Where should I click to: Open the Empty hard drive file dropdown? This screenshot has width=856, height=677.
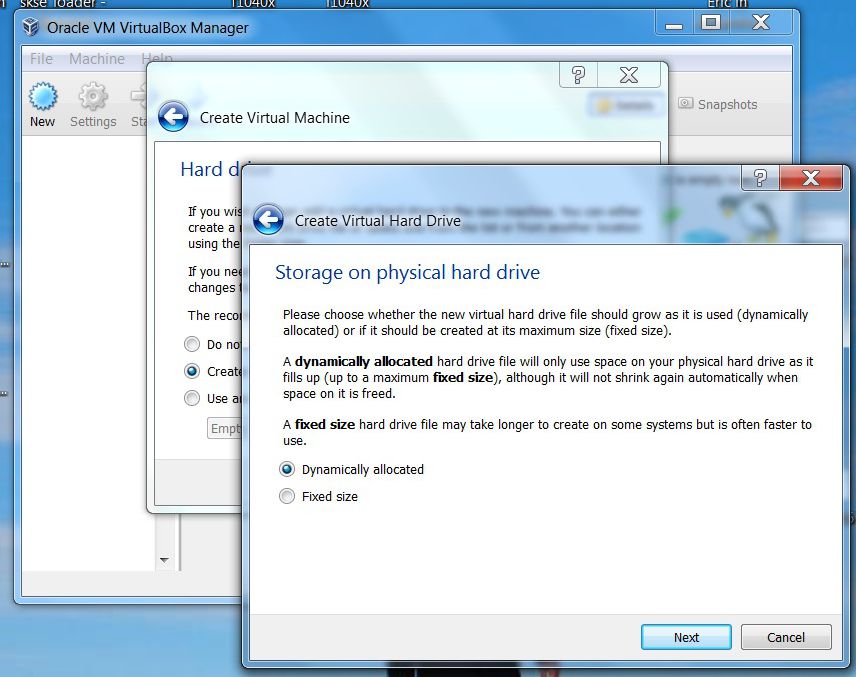[224, 428]
